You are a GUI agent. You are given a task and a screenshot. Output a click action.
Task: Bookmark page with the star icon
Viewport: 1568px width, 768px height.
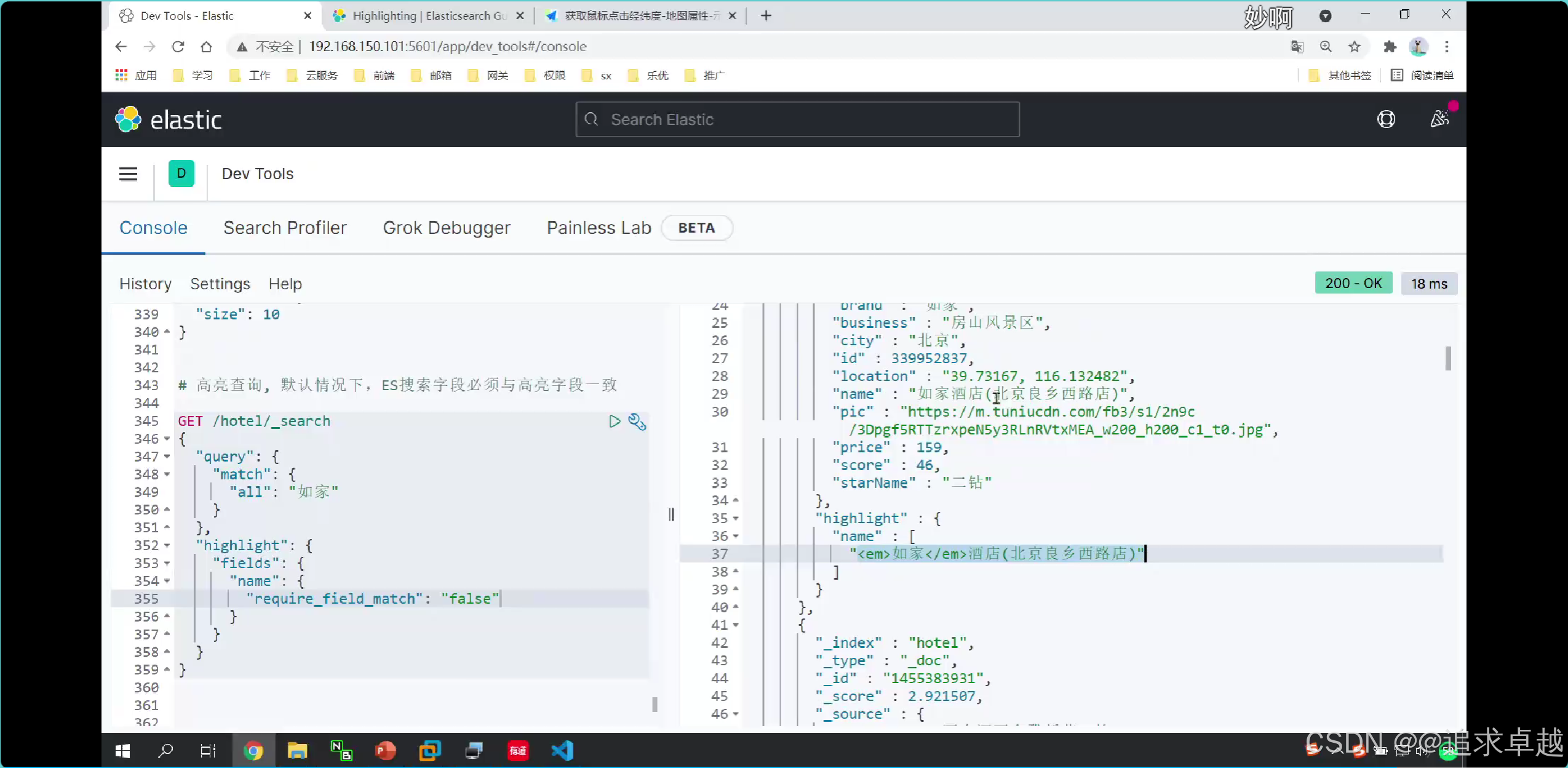(x=1355, y=47)
